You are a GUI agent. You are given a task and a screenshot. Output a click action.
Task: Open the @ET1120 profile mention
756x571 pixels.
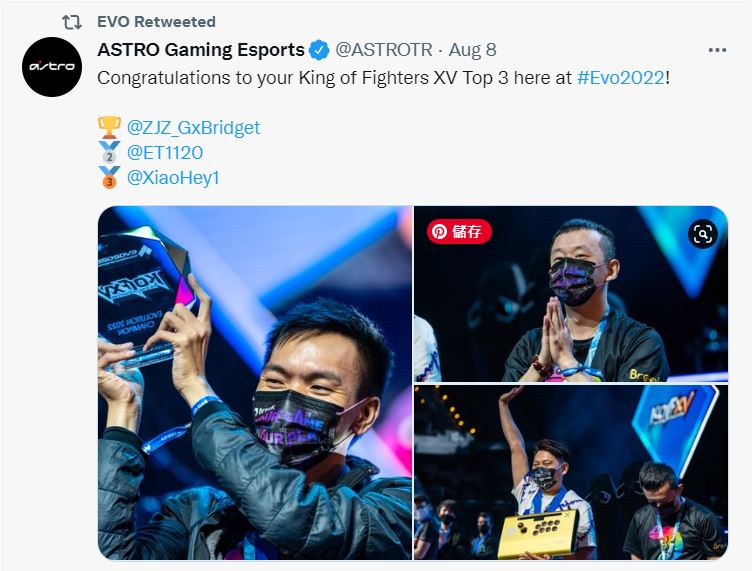[x=165, y=152]
